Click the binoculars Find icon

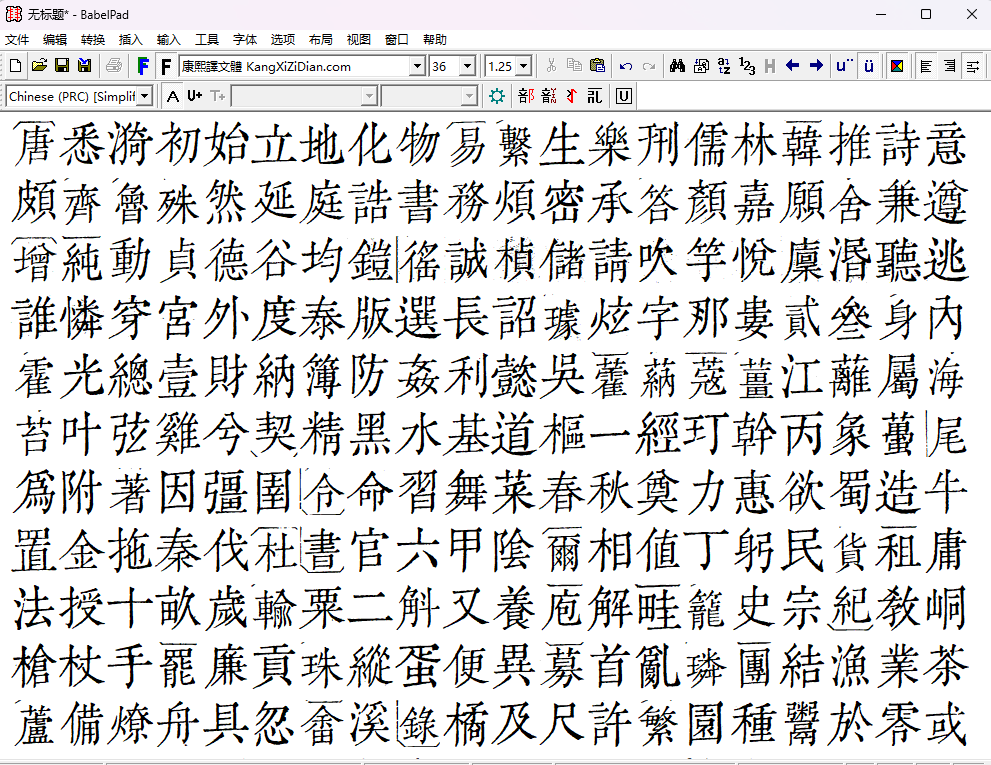pos(677,66)
